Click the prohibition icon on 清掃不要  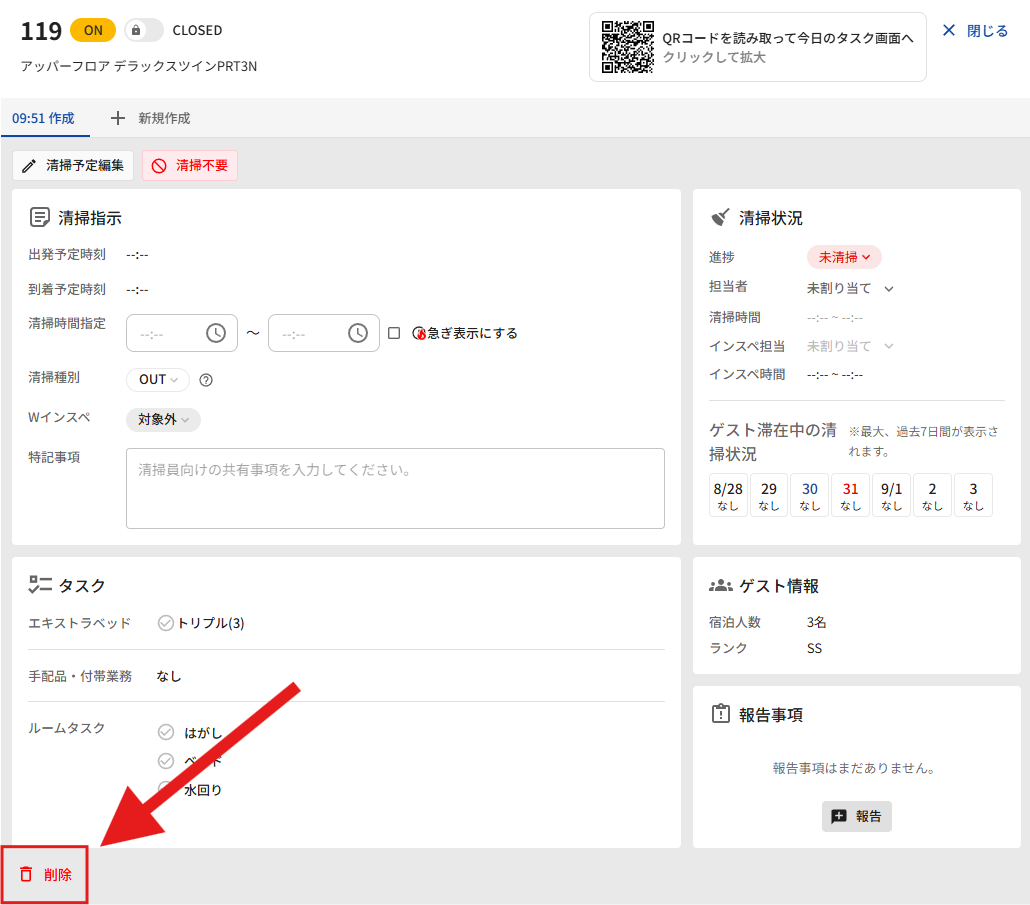[159, 166]
